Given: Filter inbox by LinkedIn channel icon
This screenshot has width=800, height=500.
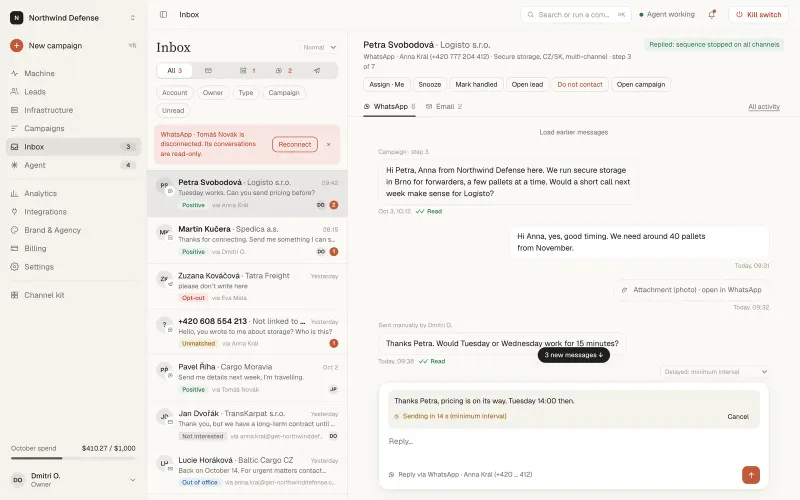Looking at the screenshot, I should pos(247,70).
